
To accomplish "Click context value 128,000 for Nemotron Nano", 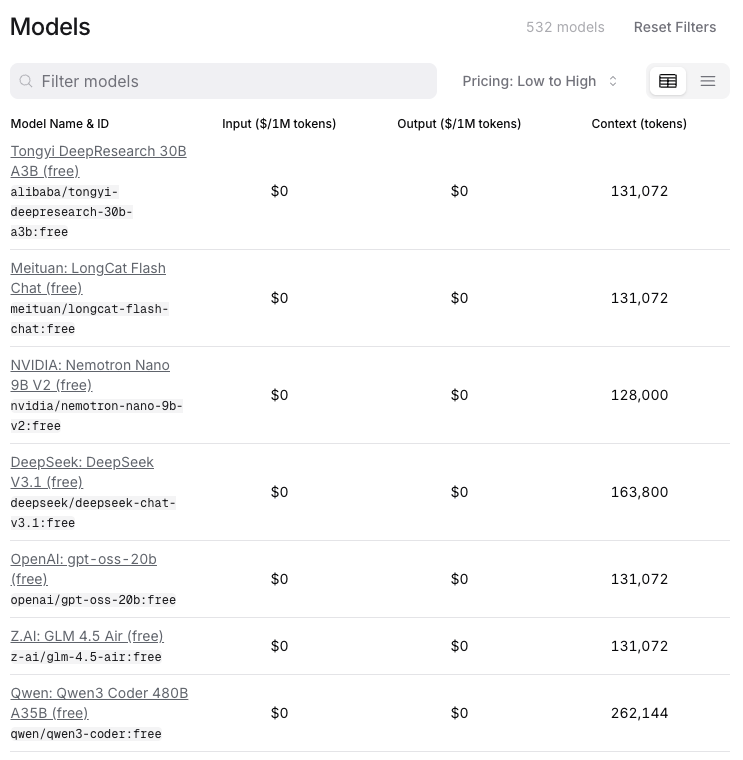I will (x=639, y=395).
